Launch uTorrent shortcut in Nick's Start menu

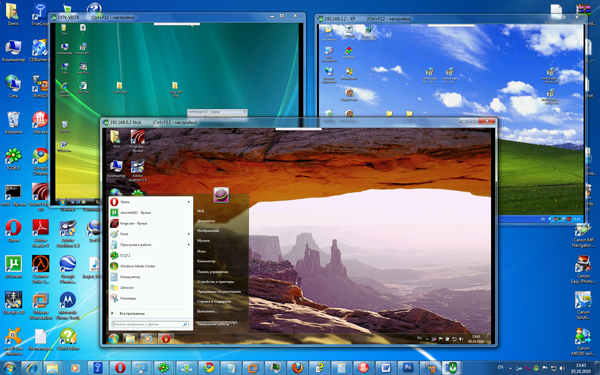tap(149, 212)
